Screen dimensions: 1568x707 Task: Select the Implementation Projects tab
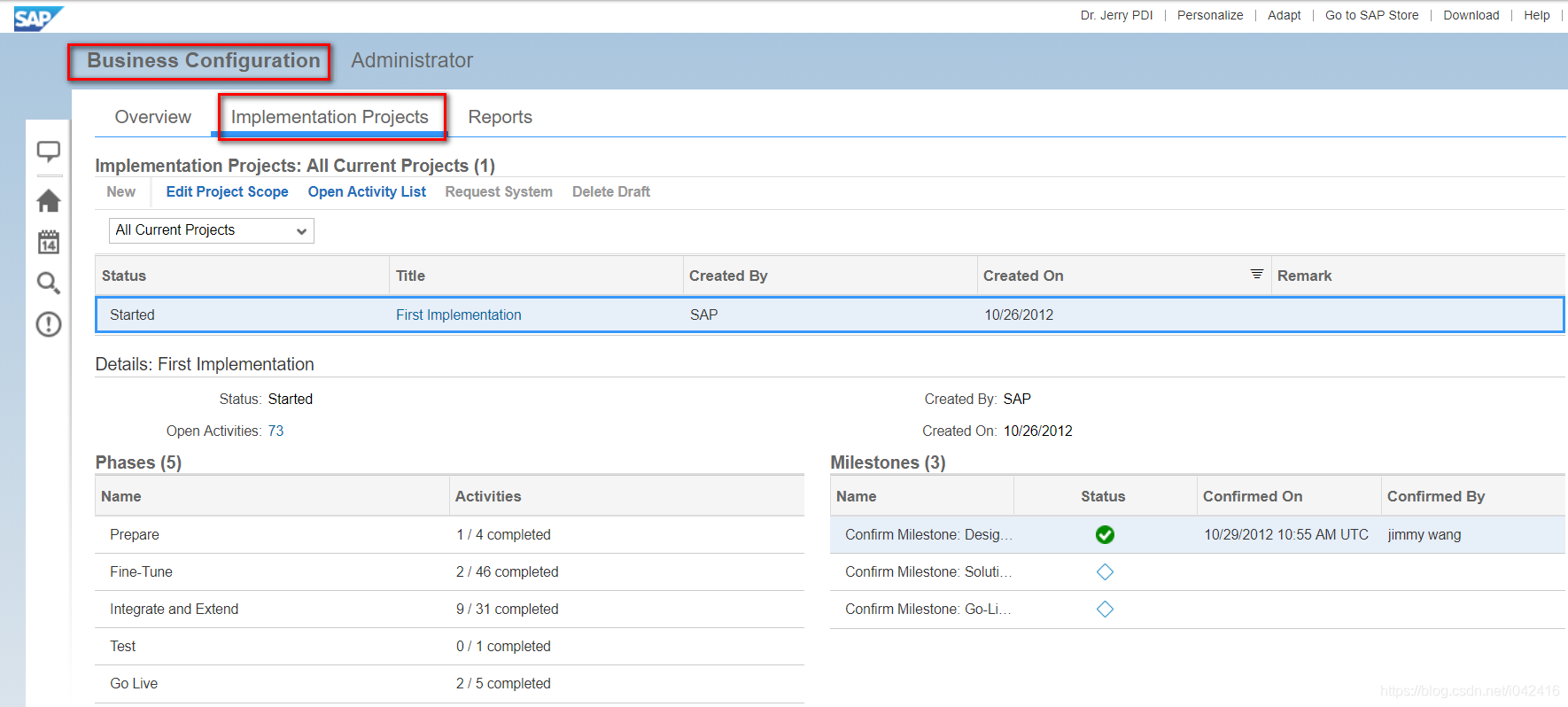[x=330, y=117]
